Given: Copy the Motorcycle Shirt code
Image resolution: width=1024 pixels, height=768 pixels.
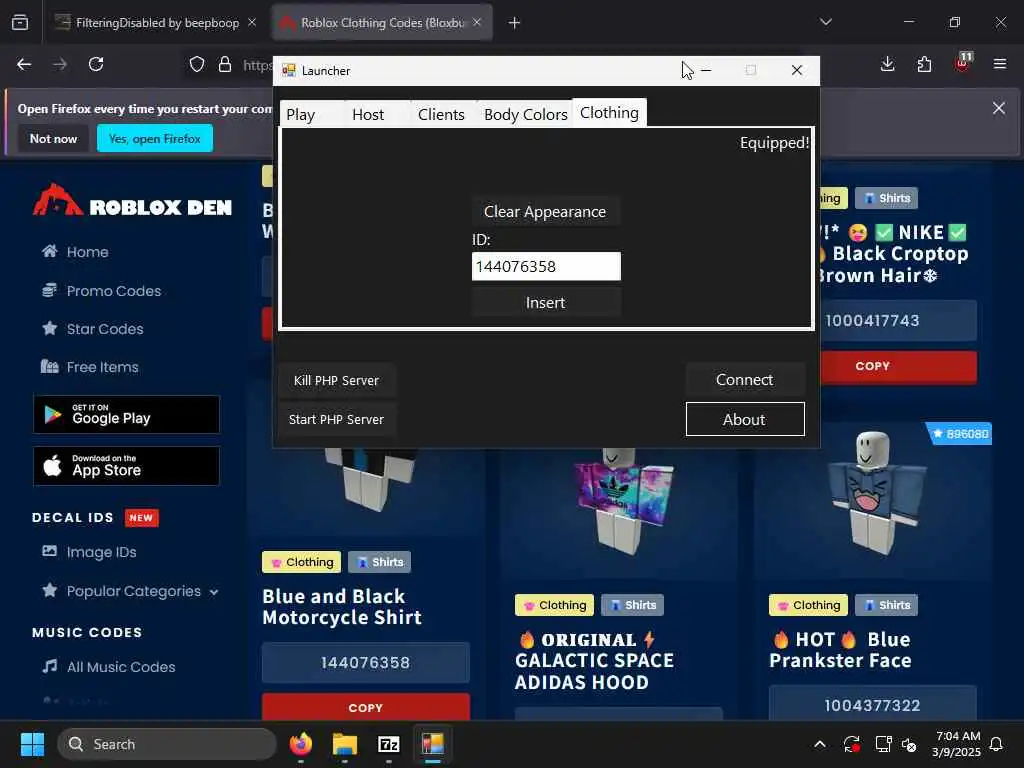Looking at the screenshot, I should click(366, 707).
